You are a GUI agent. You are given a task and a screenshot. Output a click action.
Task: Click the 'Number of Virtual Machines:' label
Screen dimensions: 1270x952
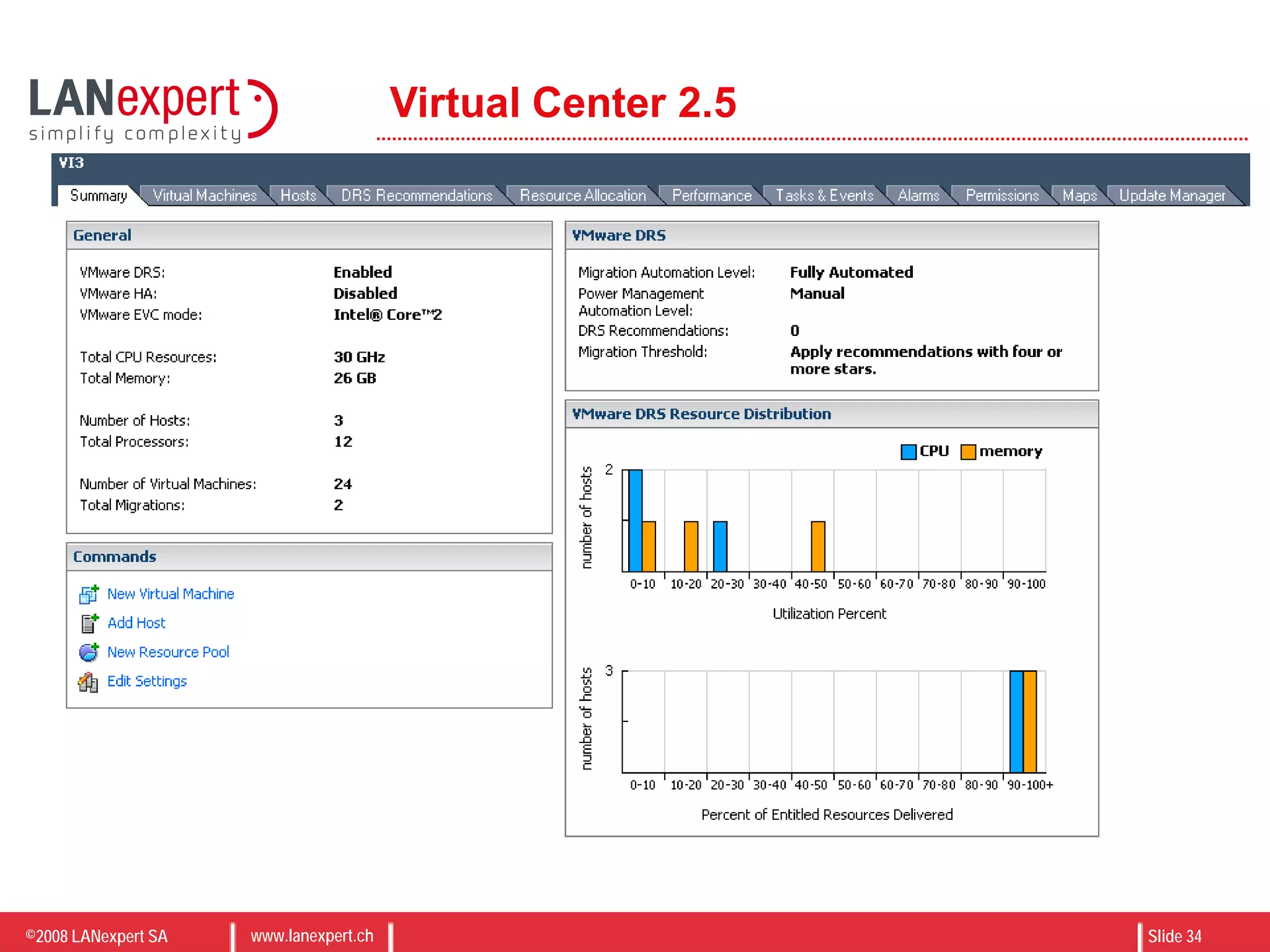[x=167, y=484]
